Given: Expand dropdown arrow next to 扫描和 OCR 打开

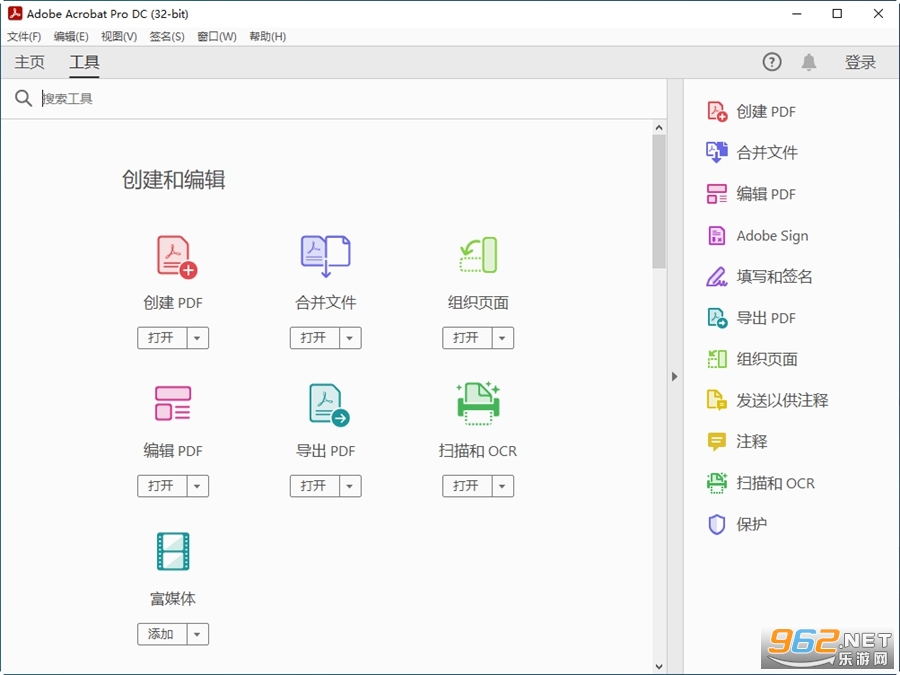Looking at the screenshot, I should pyautogui.click(x=502, y=486).
